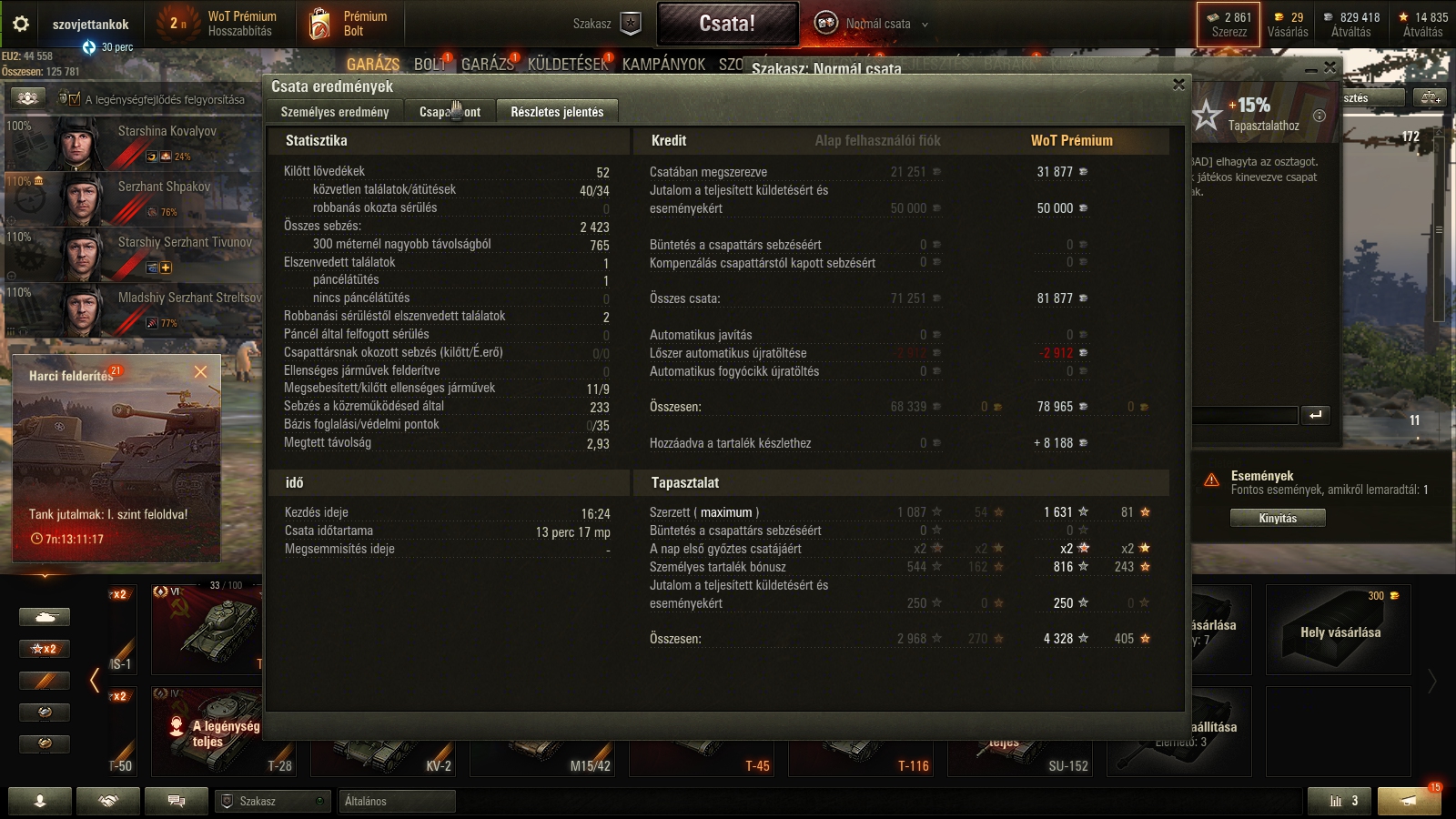Show next vehicles with carousel right arrow
The width and height of the screenshot is (1456, 819).
pyautogui.click(x=1432, y=680)
